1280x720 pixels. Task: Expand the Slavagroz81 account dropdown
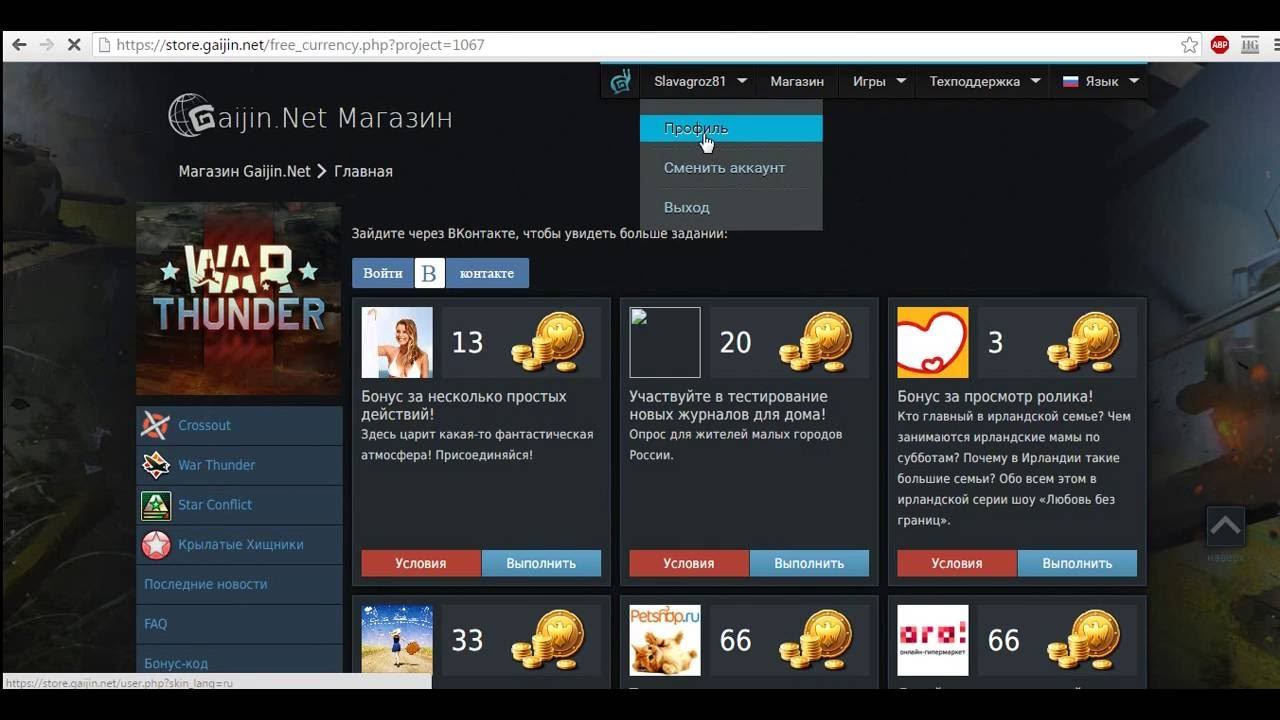[x=701, y=81]
